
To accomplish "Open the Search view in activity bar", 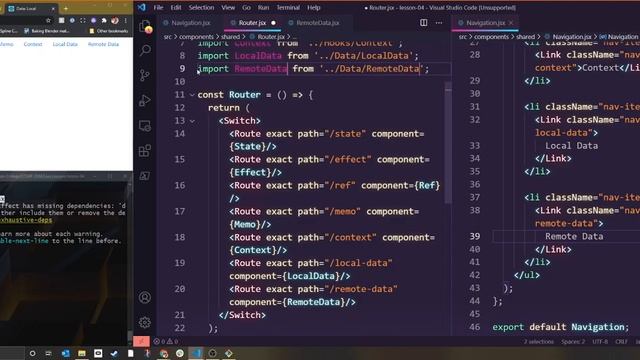I will click(145, 50).
